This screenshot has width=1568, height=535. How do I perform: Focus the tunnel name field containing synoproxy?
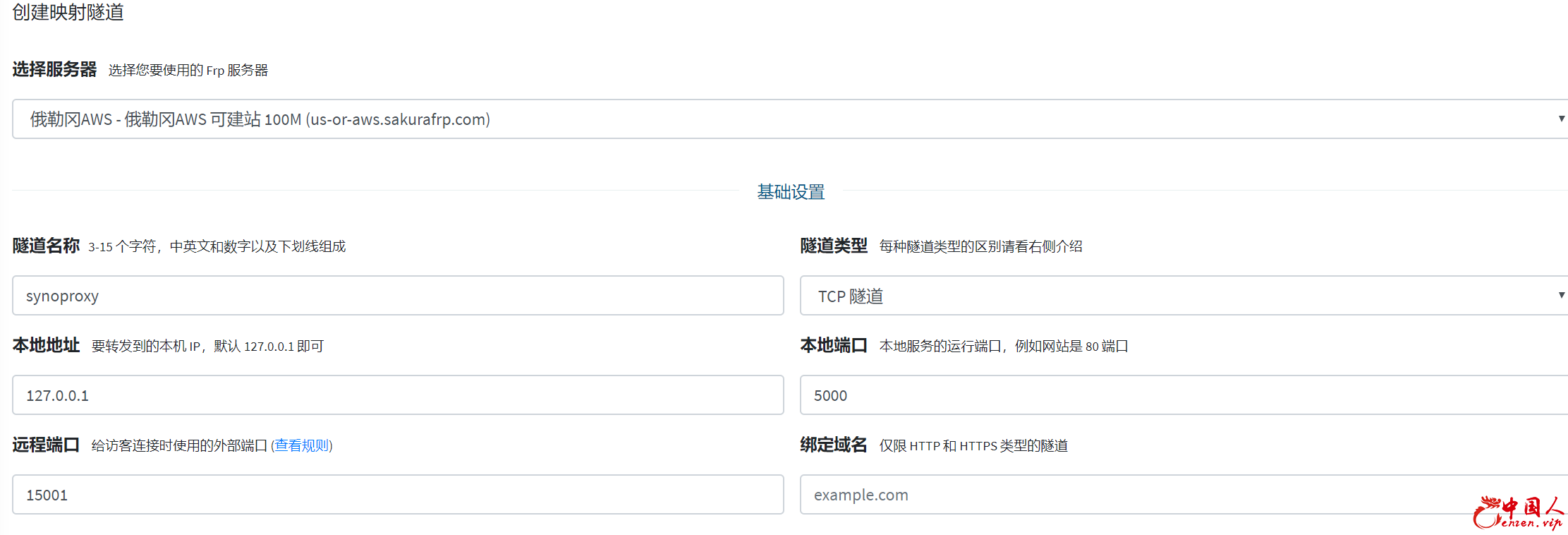tap(397, 296)
